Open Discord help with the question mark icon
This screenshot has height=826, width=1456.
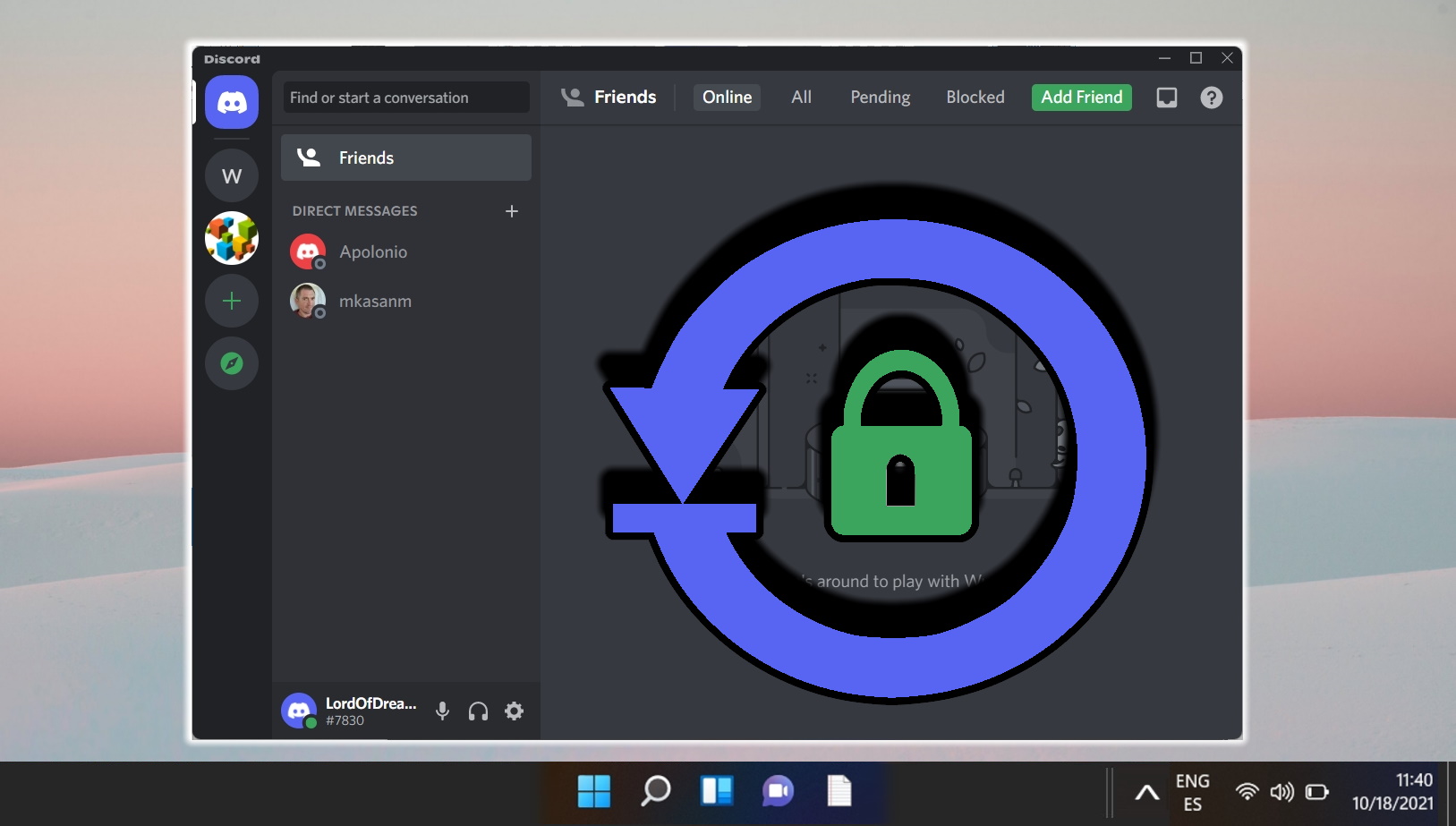(1212, 98)
